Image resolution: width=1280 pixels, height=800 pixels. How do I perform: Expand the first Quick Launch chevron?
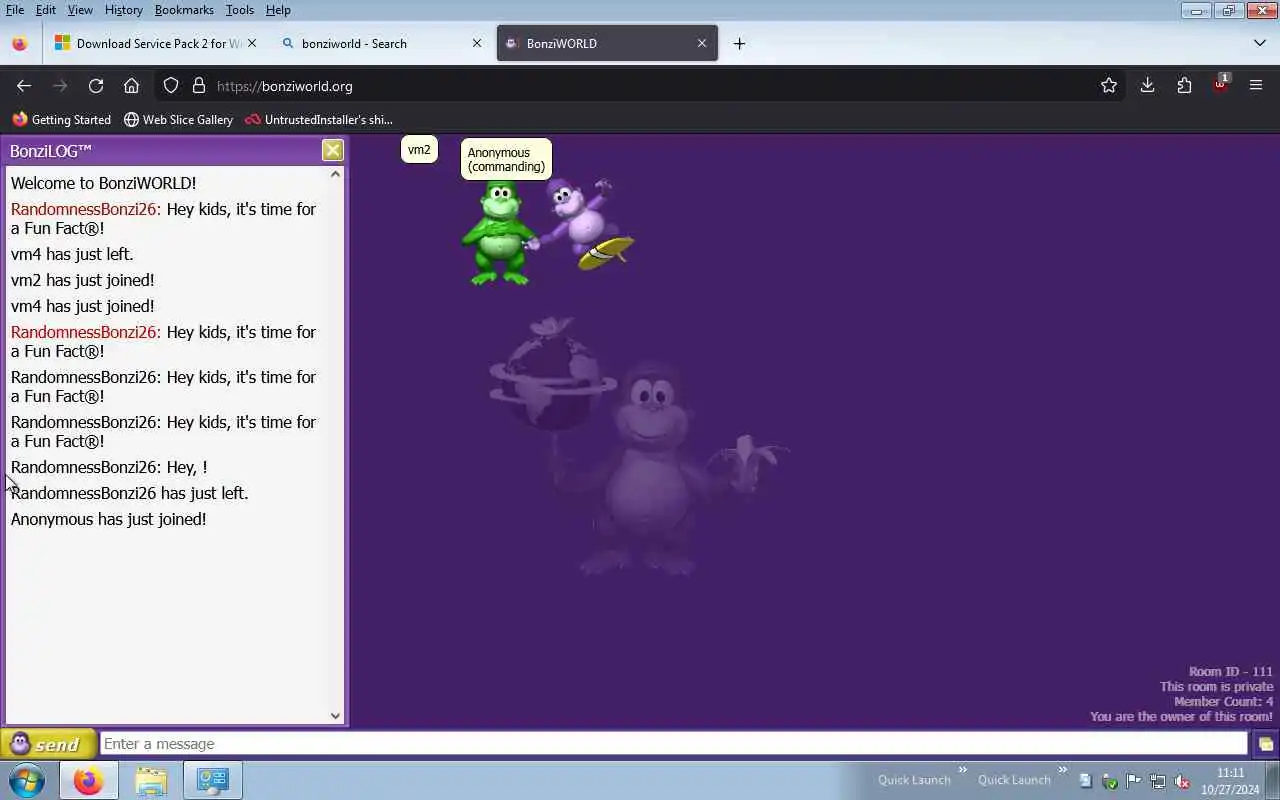tap(962, 770)
